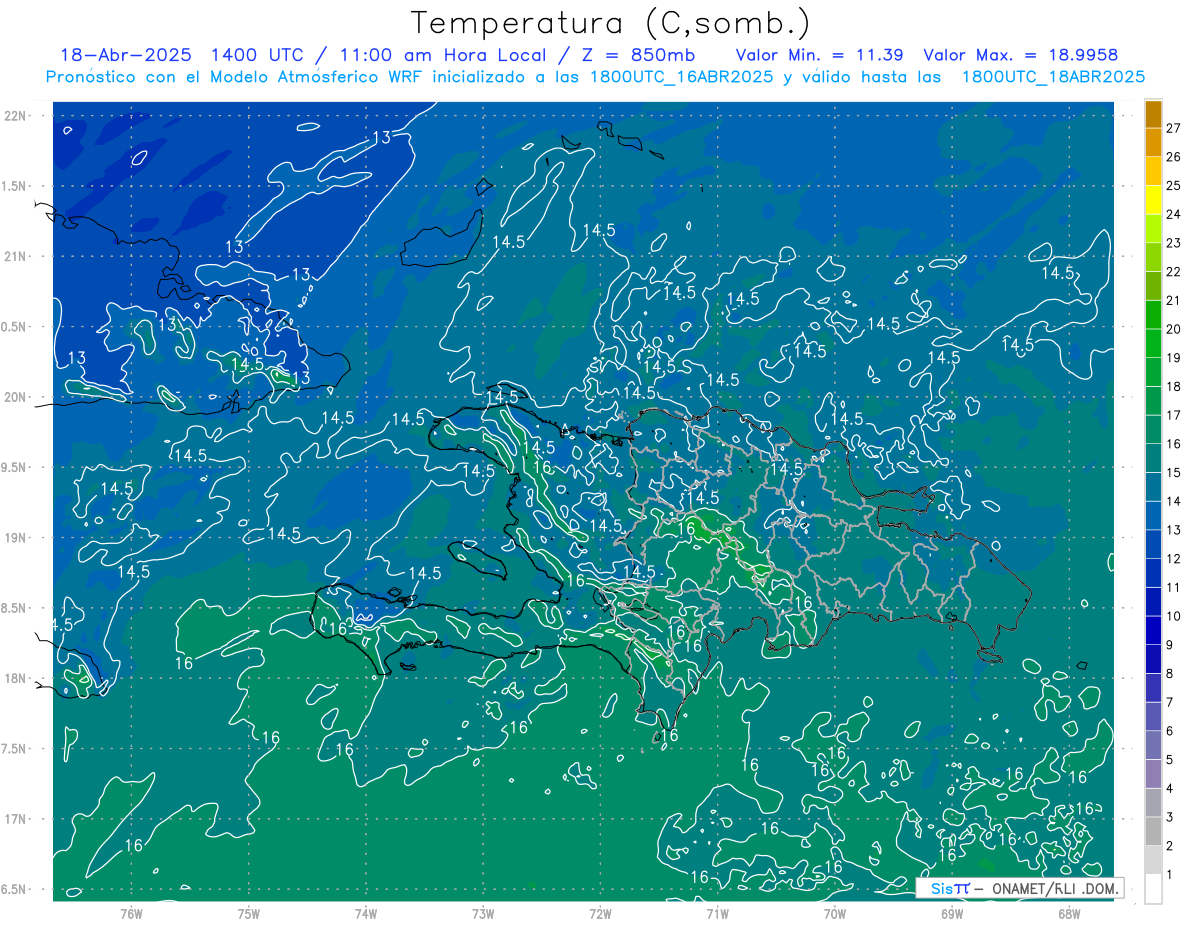
Task: Click the 17N latitude axis label
Action: click(x=15, y=819)
